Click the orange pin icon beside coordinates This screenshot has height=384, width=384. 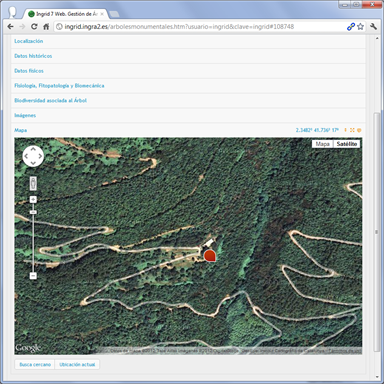point(345,130)
